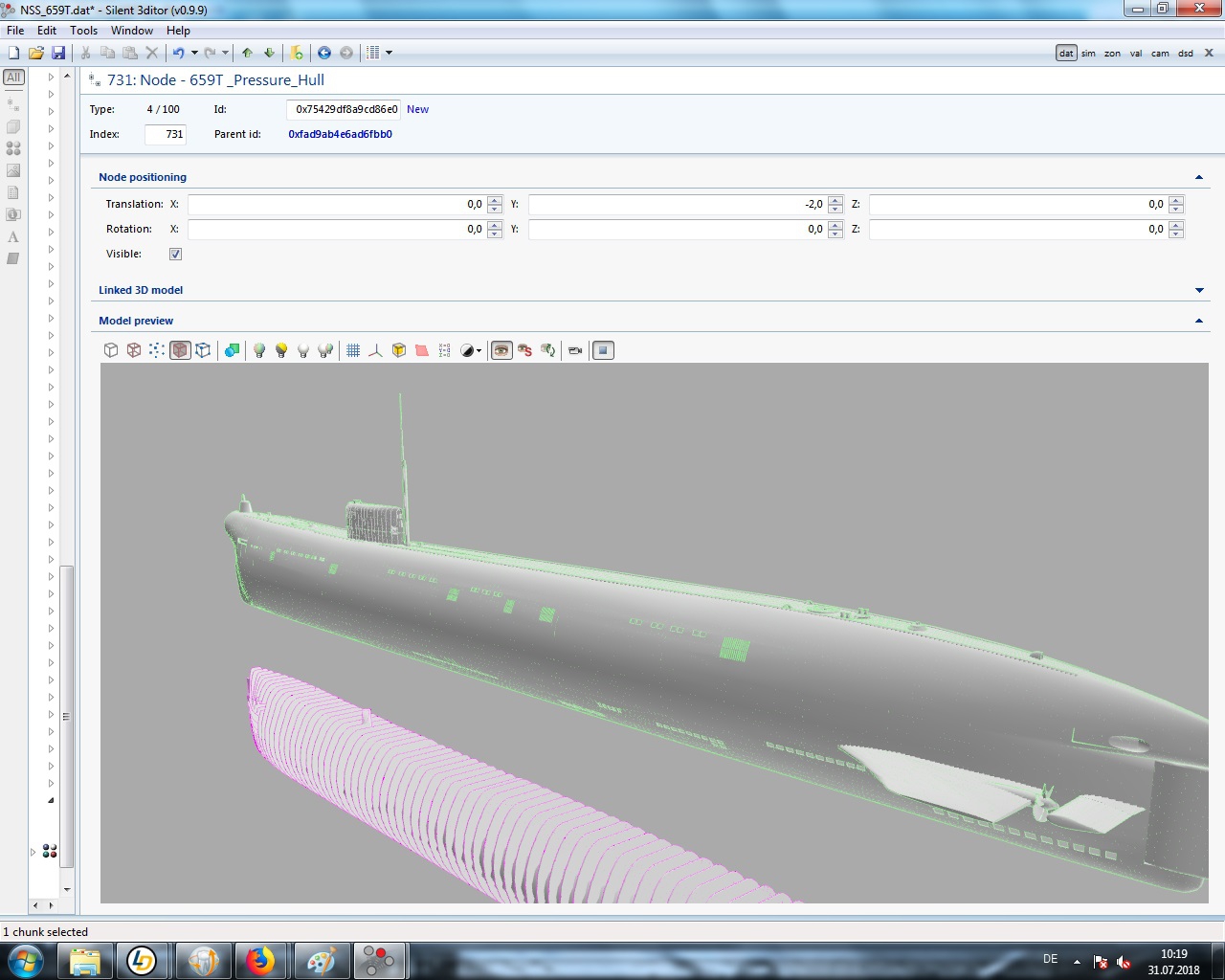Filter by texture image icon in sidebar
Screen dimensions: 1225x980
[x=13, y=170]
